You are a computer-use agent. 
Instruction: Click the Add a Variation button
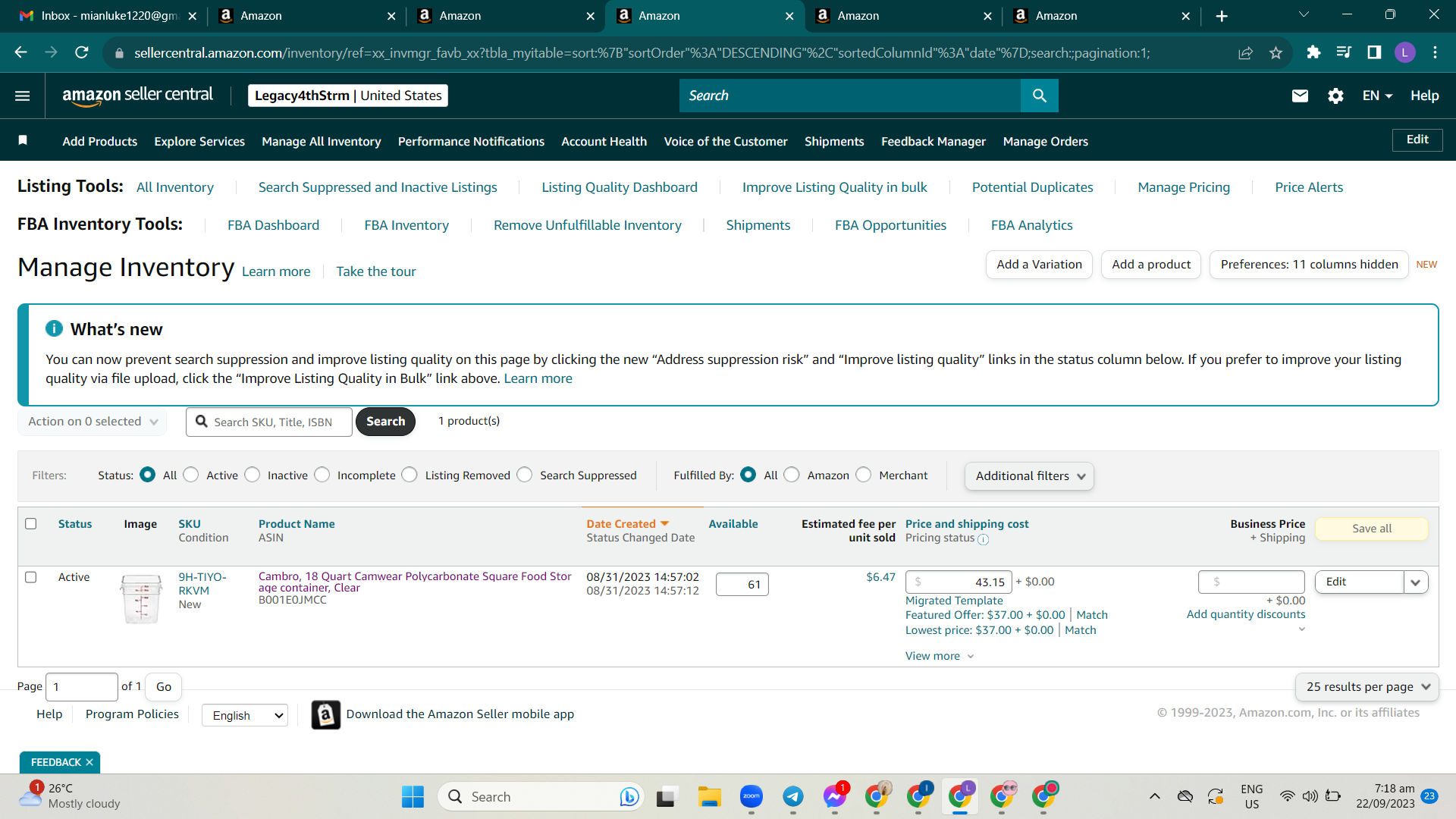1040,265
